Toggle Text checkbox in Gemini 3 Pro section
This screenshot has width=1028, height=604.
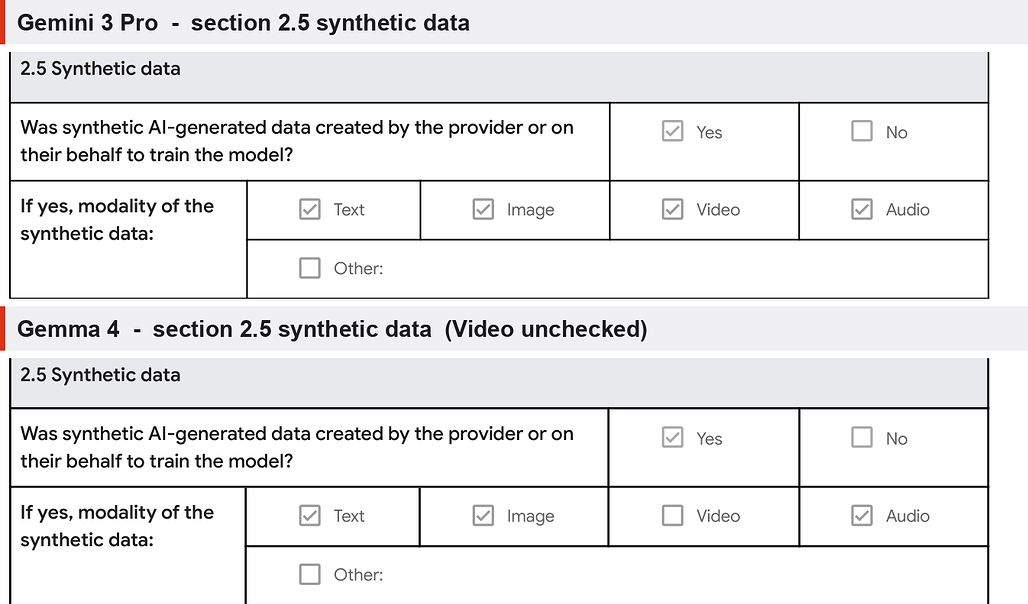[309, 209]
